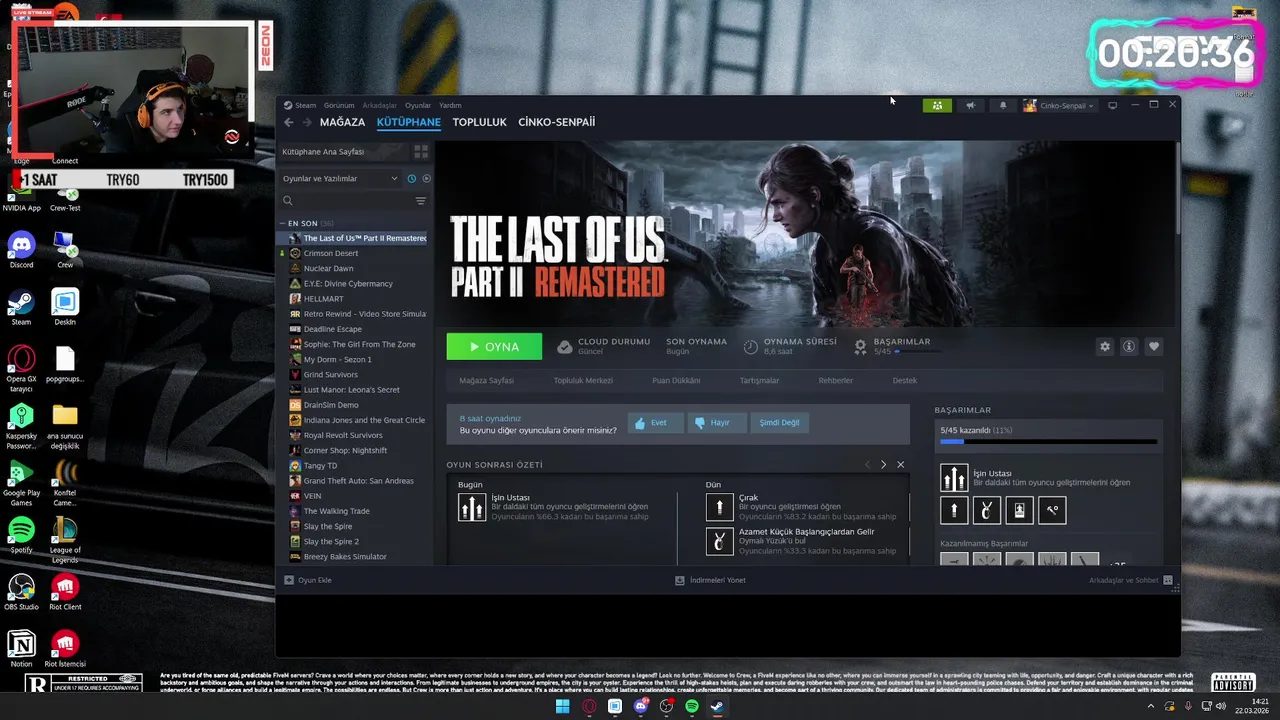Open Steam notifications bell

pos(1003,105)
